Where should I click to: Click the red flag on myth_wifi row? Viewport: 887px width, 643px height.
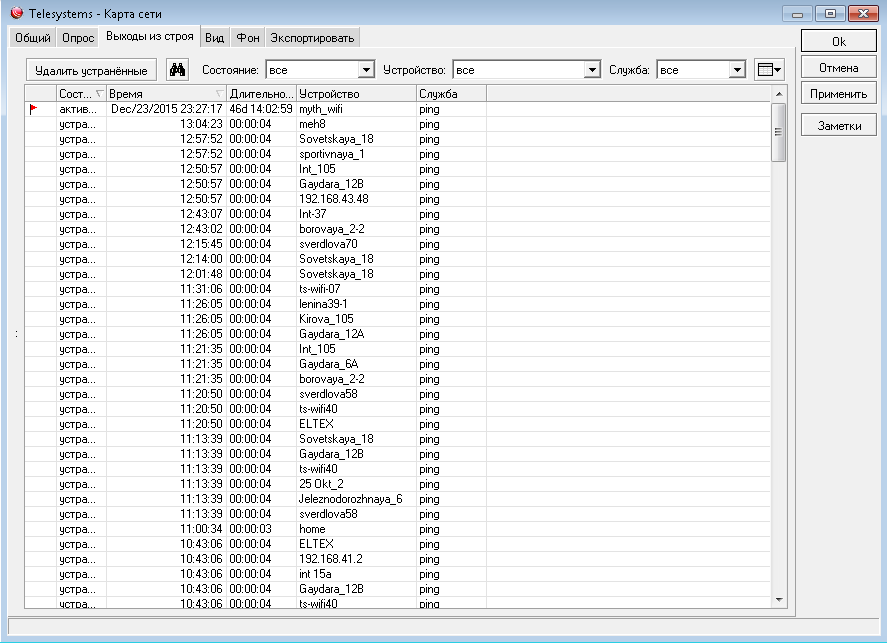[x=33, y=109]
